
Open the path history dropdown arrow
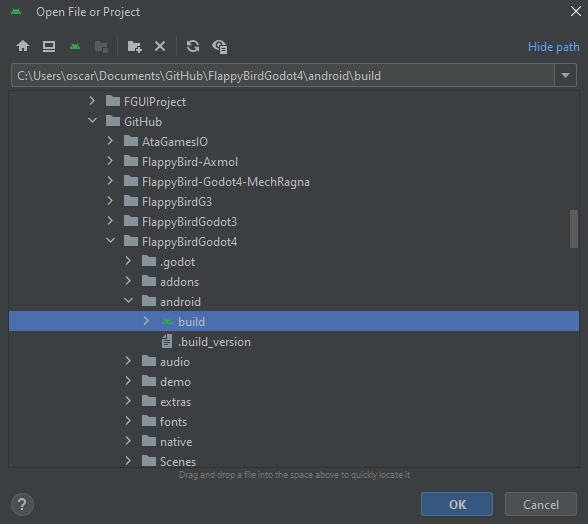566,75
